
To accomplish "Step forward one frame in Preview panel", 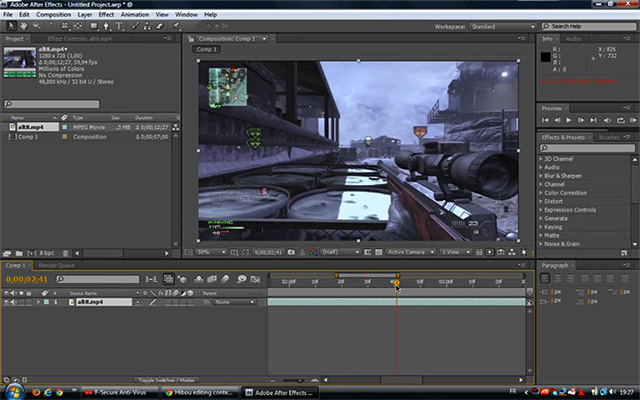I will click(579, 119).
